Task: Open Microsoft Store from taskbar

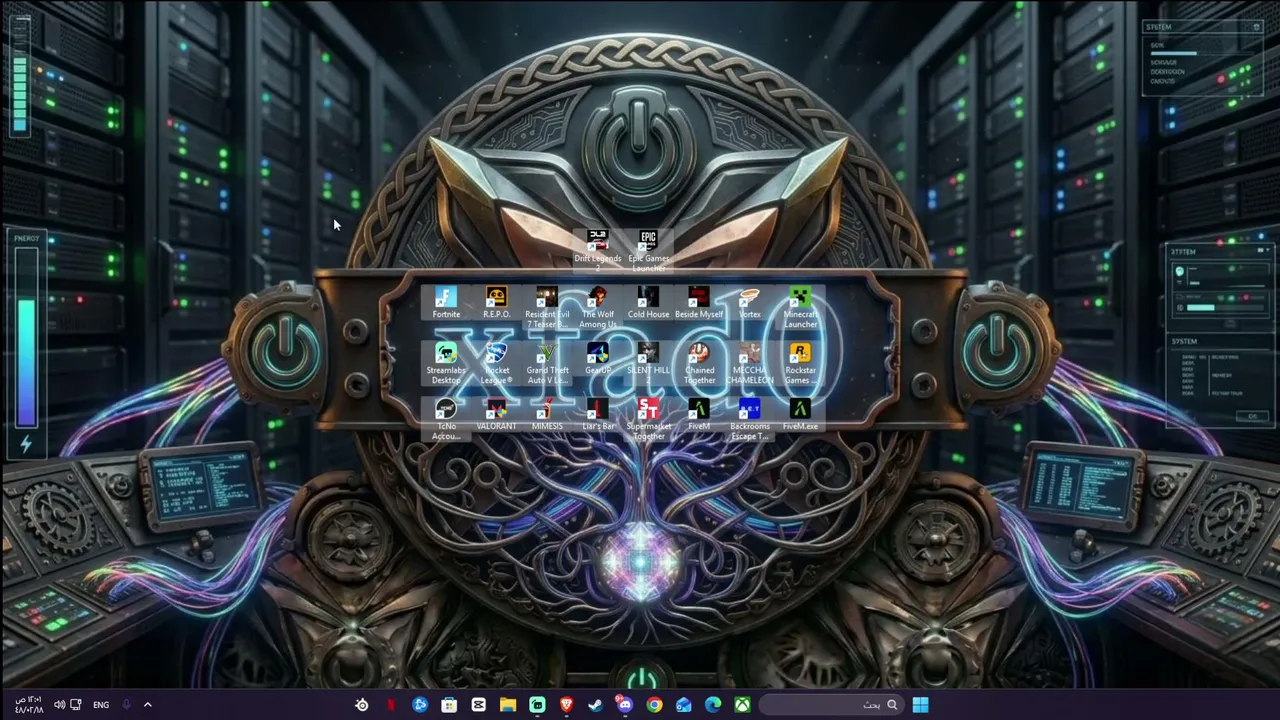Action: 449,705
